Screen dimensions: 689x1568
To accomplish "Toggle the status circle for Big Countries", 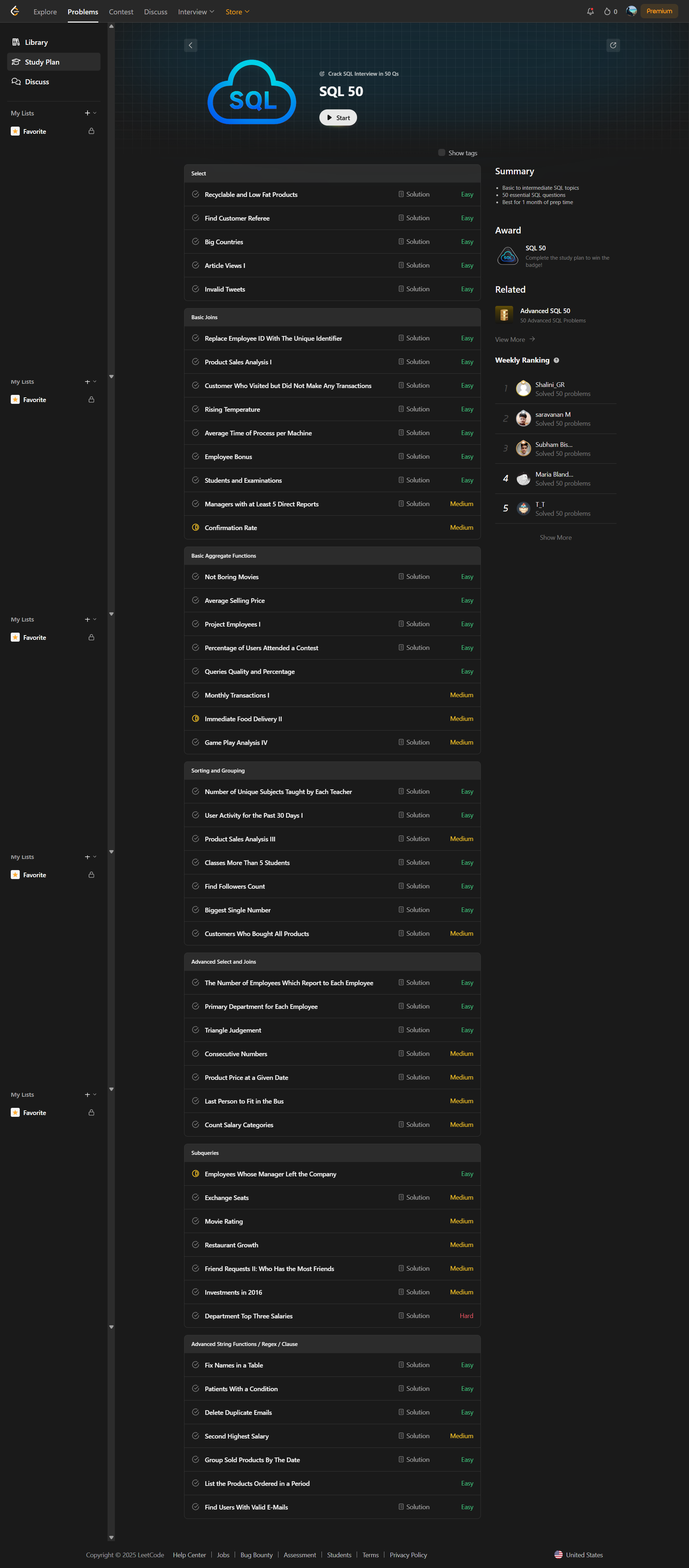I will point(196,242).
